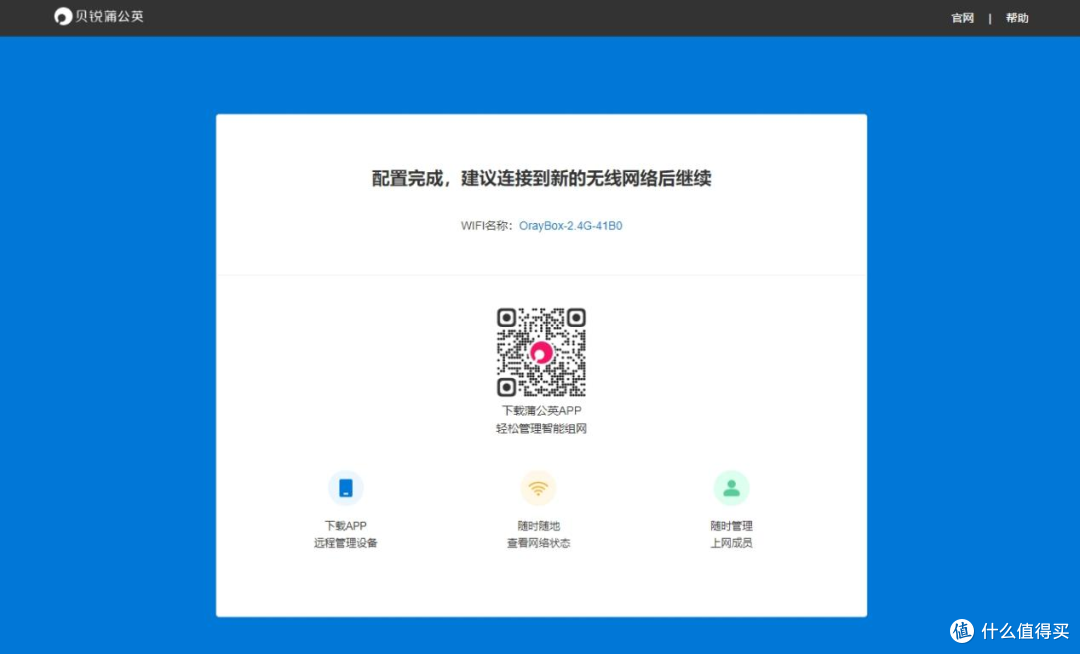Click the 贝锐蒲公英 logo in header
The image size is (1080, 654).
[x=98, y=16]
